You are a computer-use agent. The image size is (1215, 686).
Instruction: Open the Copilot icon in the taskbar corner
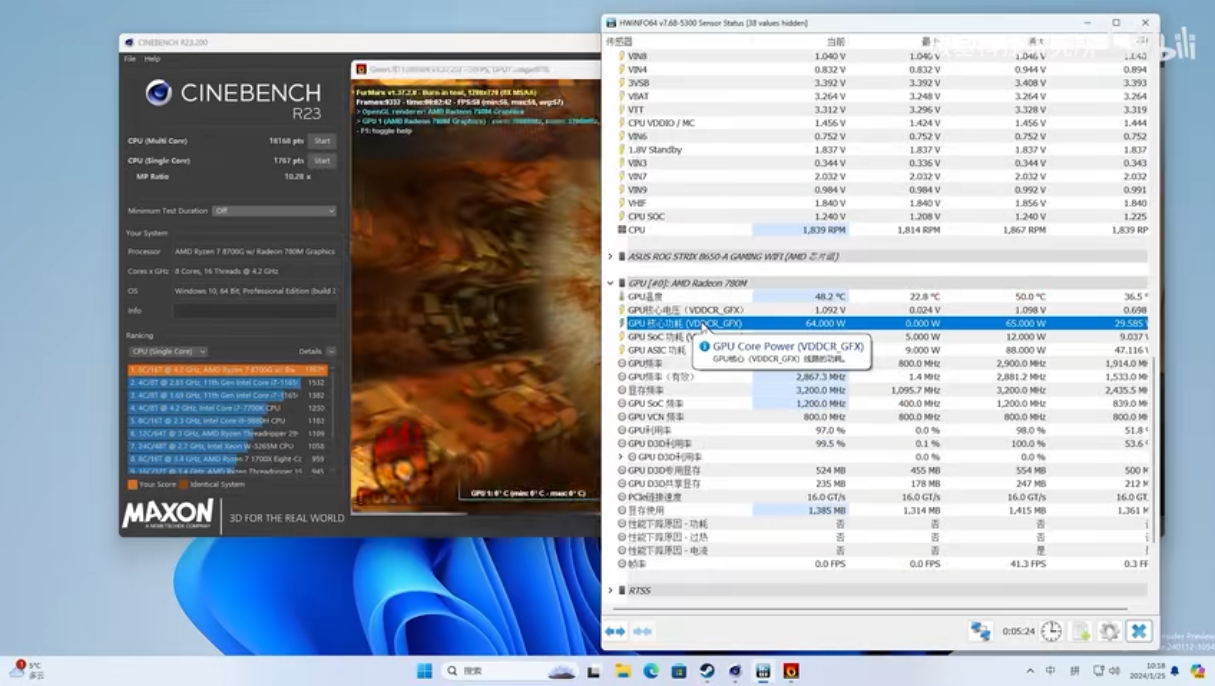tap(1197, 671)
